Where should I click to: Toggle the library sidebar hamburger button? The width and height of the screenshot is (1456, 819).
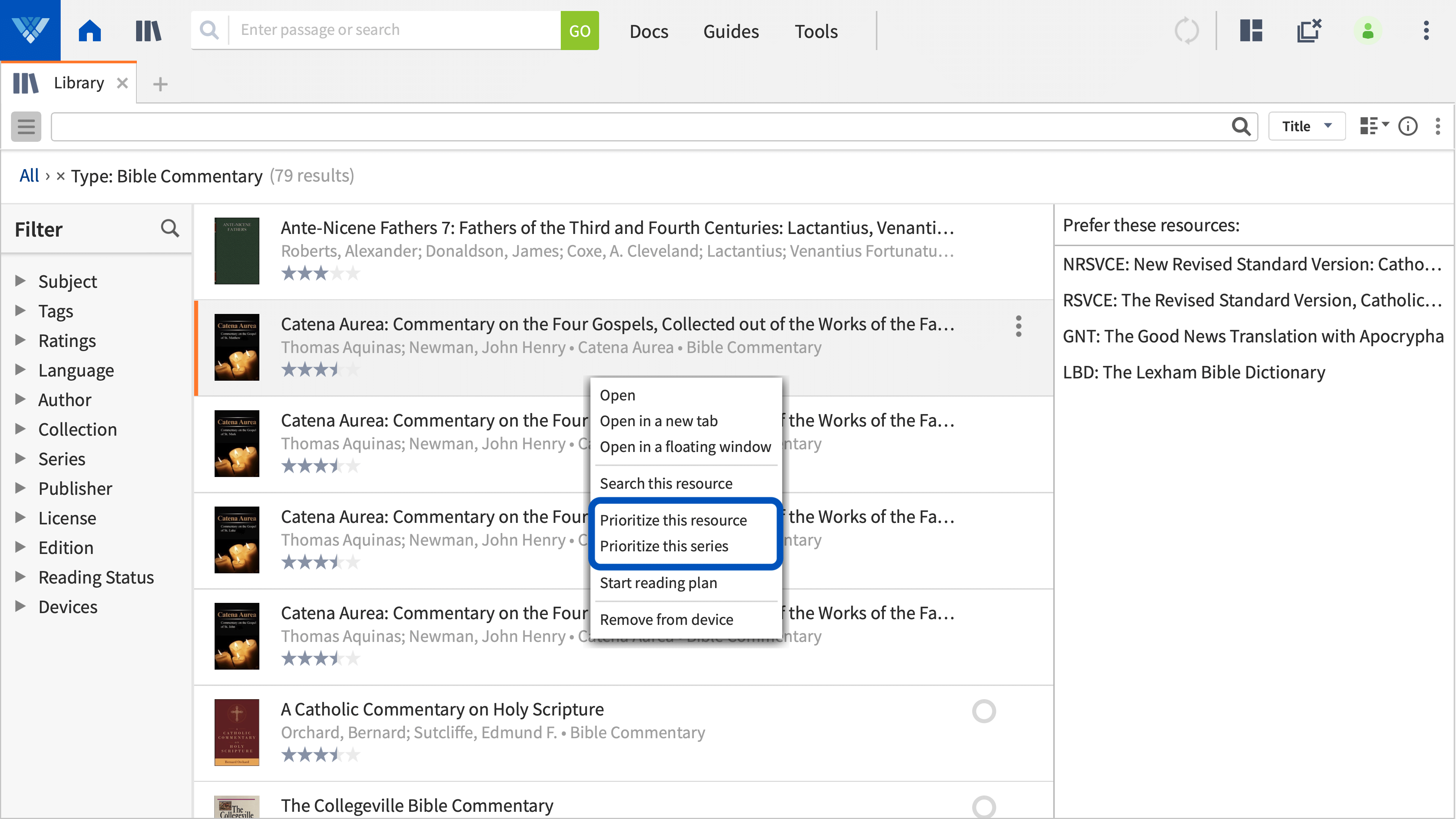26,126
